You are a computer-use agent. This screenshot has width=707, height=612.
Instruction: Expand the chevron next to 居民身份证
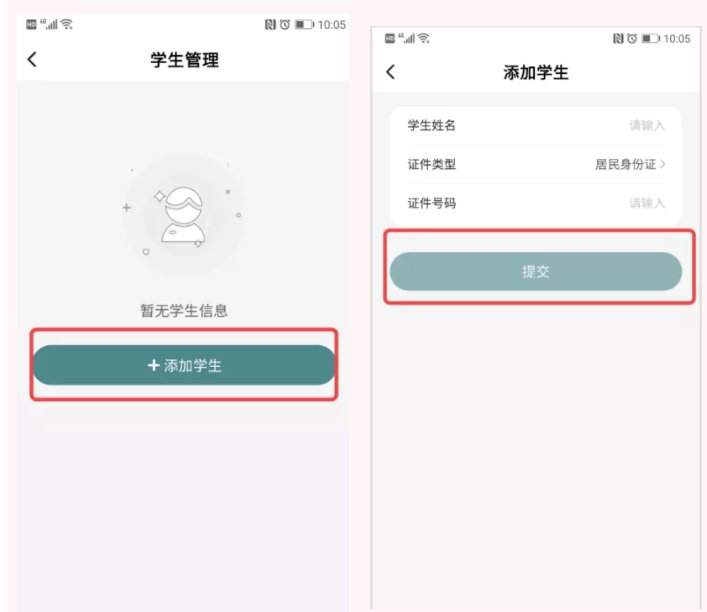pyautogui.click(x=662, y=164)
